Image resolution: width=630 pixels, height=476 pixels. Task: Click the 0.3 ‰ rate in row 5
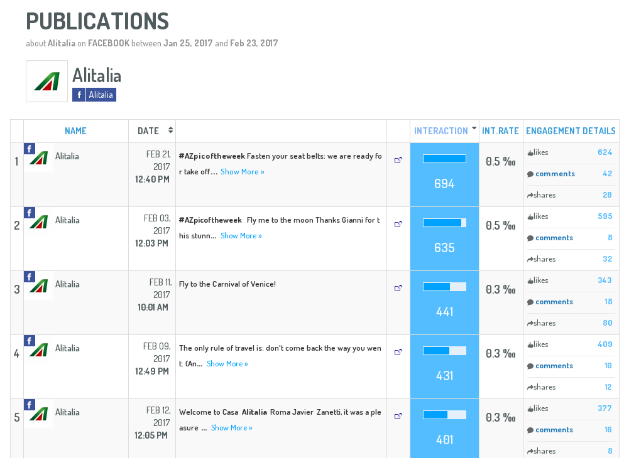click(x=500, y=418)
